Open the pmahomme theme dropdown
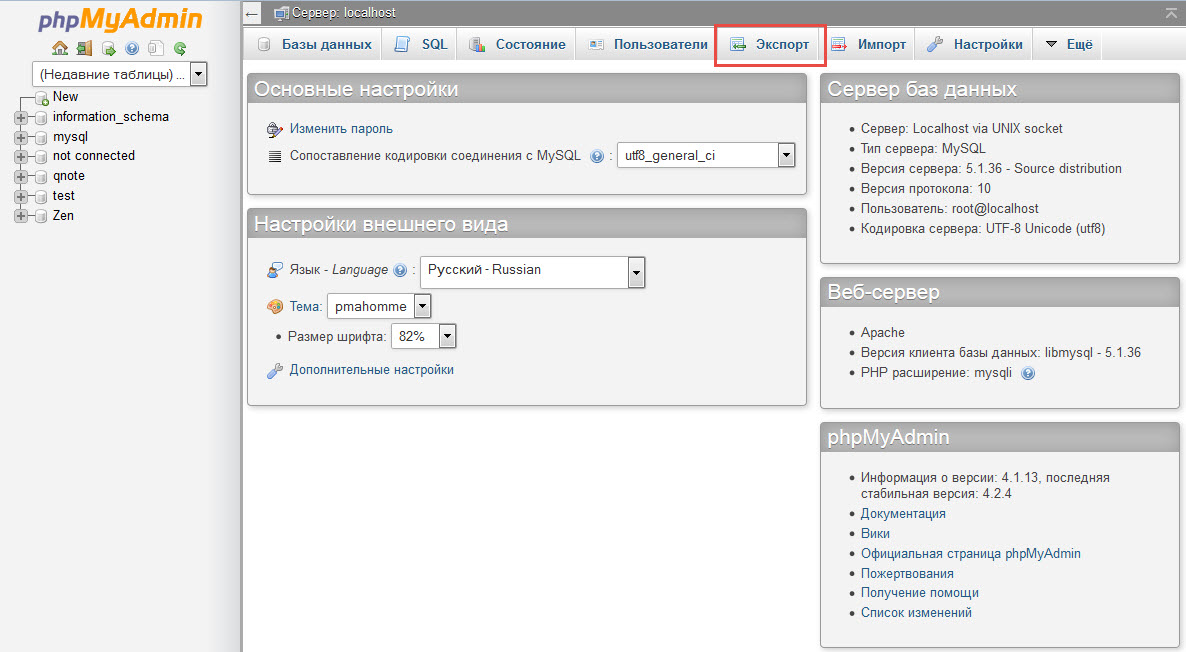 click(379, 306)
